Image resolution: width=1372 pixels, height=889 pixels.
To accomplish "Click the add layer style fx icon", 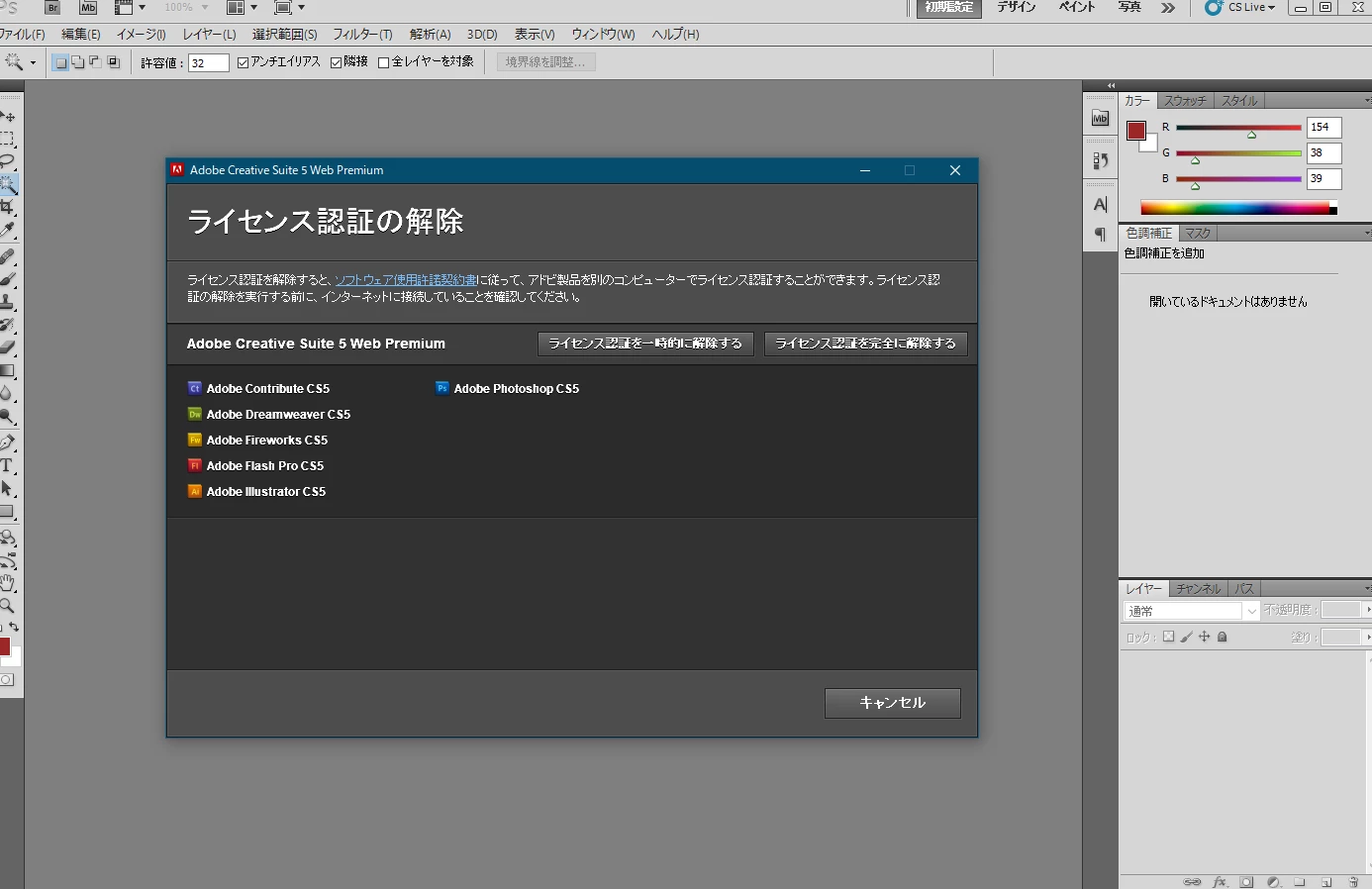I will tap(1220, 881).
